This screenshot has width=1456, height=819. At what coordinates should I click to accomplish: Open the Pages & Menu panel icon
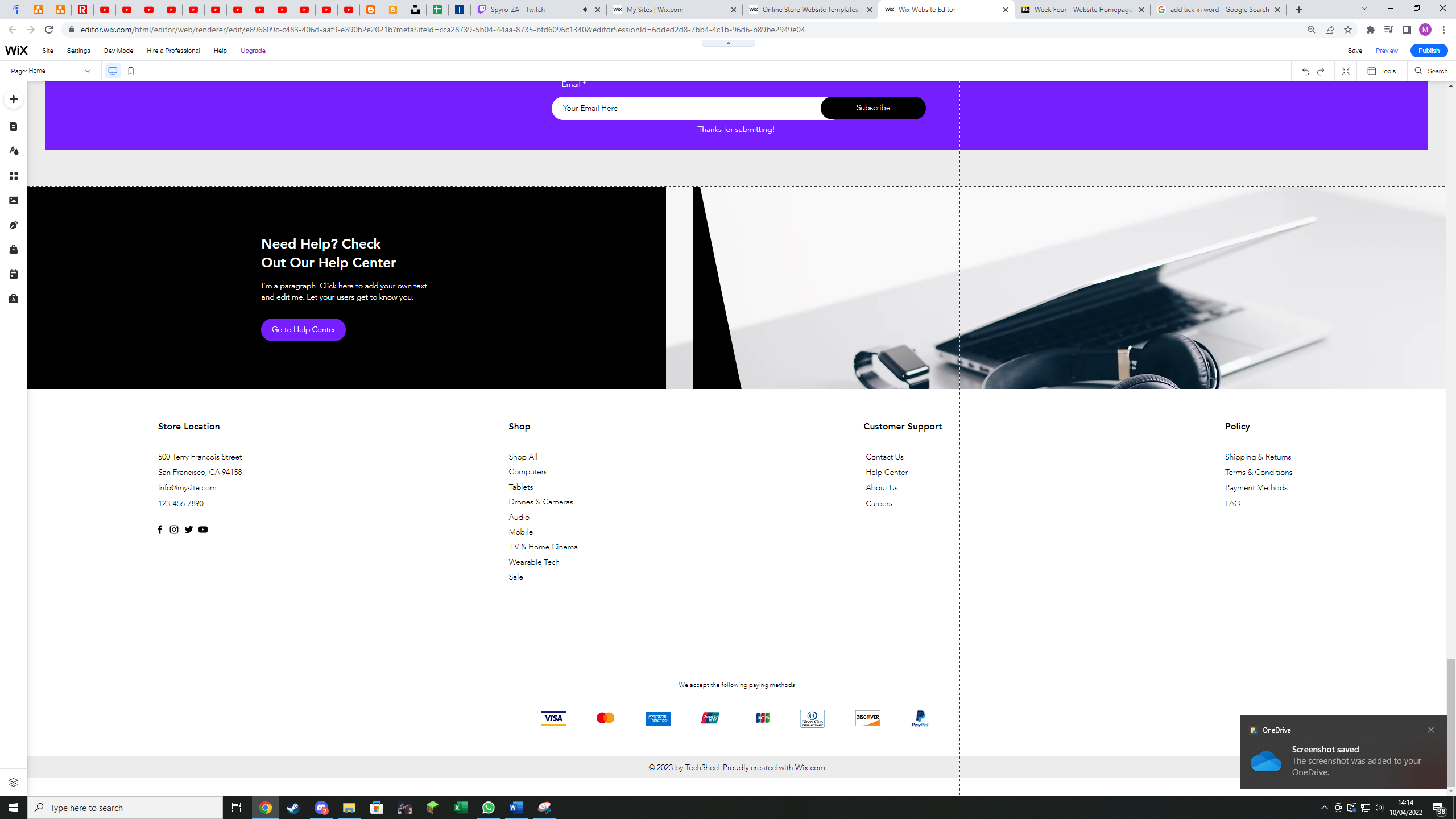pos(14,126)
